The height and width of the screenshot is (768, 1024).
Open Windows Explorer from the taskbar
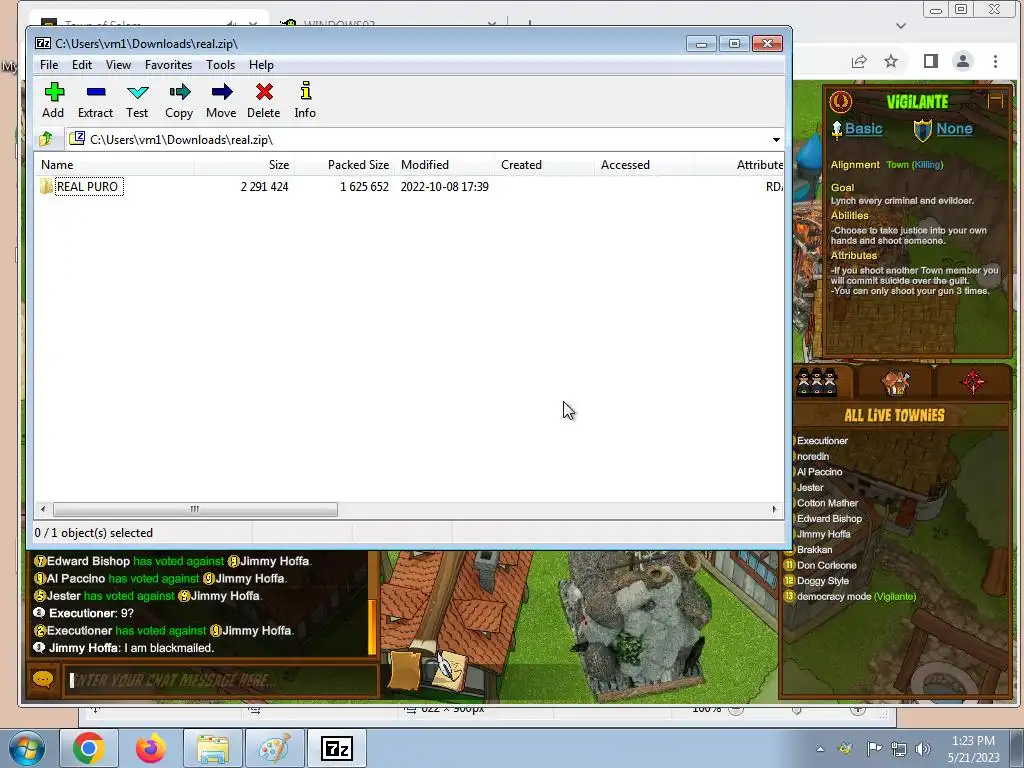point(213,748)
